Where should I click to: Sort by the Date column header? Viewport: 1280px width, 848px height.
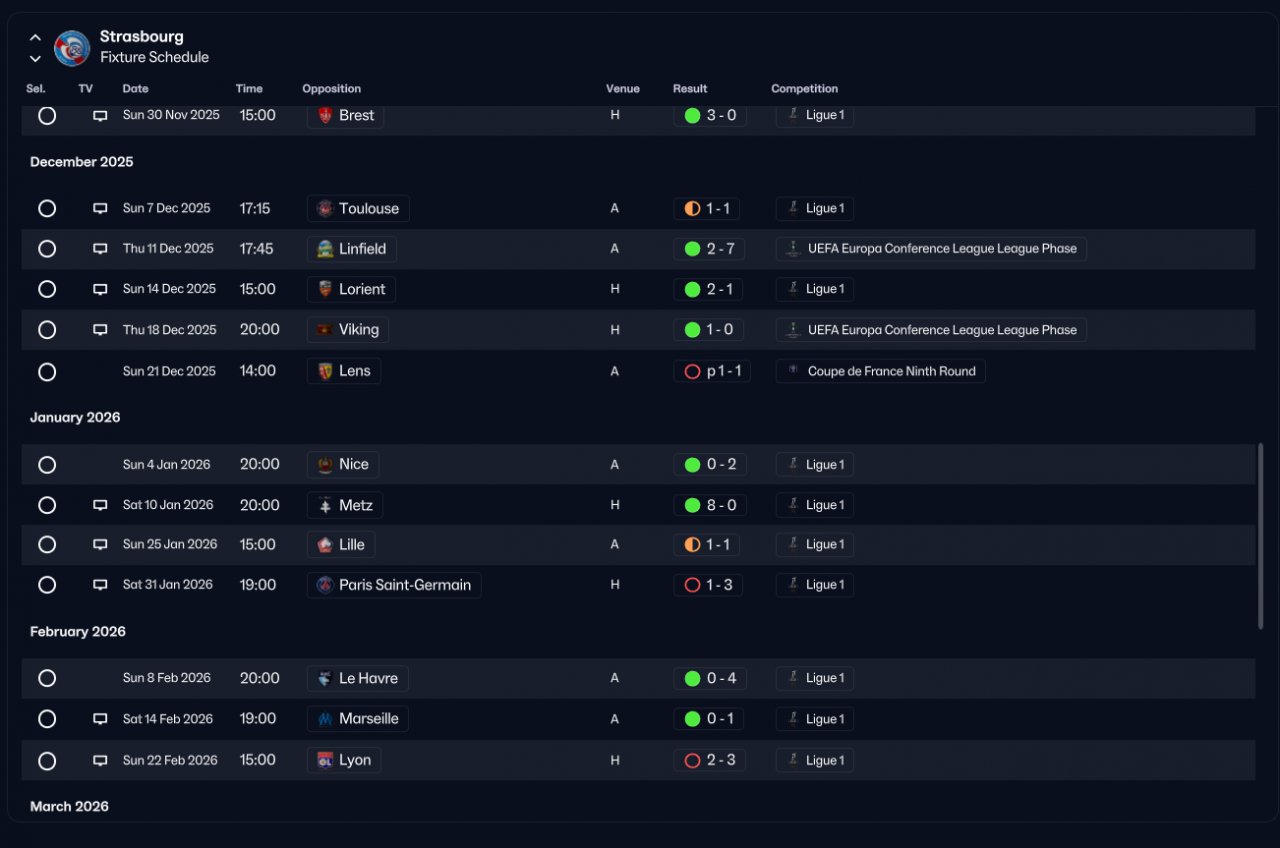[x=136, y=89]
